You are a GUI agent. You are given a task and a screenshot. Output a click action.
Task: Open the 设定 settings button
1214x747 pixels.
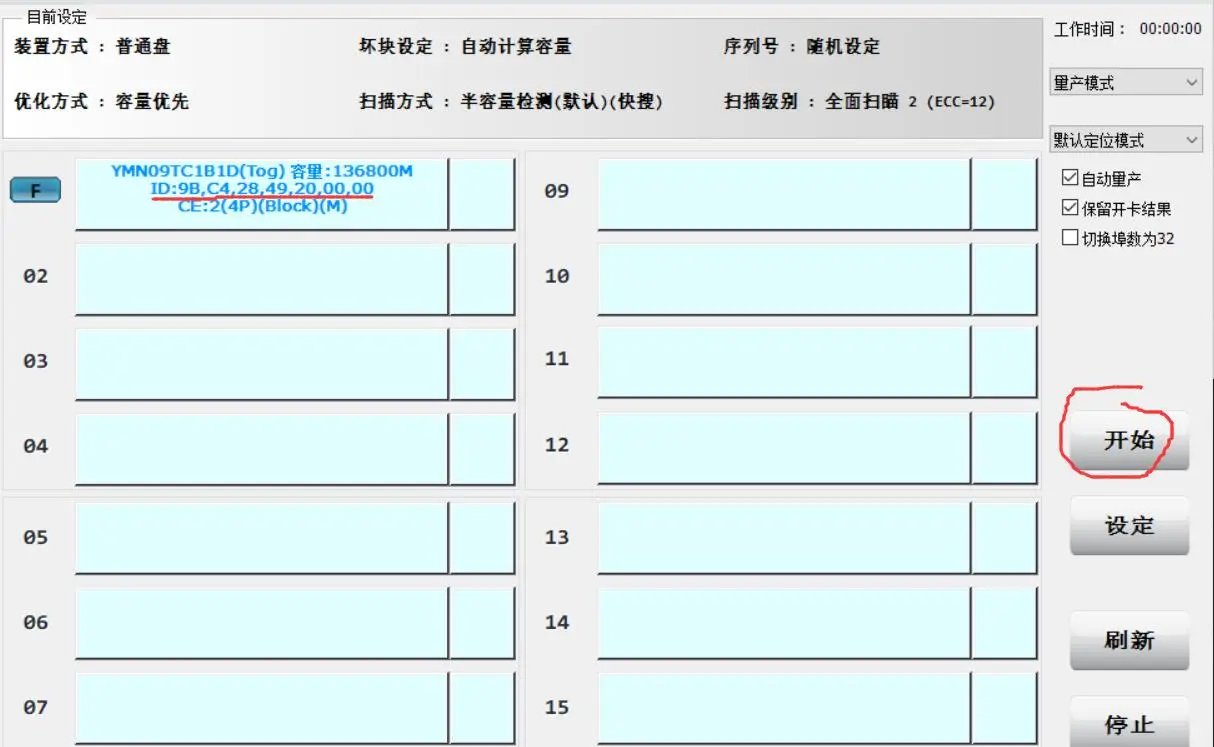[1129, 526]
